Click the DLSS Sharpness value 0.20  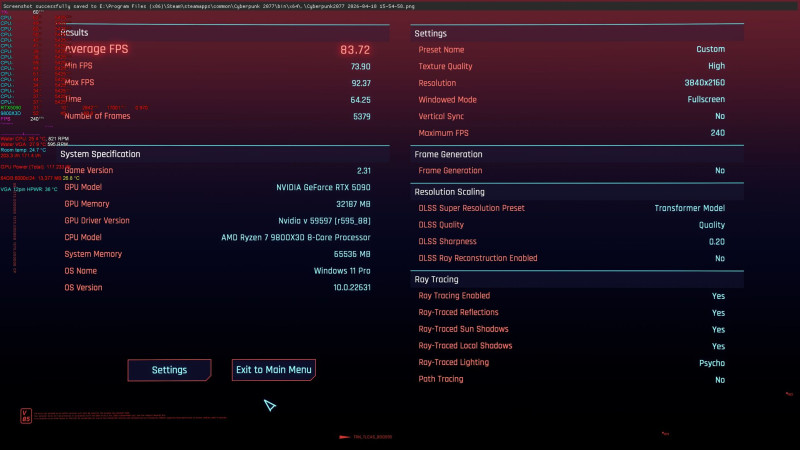click(x=717, y=242)
